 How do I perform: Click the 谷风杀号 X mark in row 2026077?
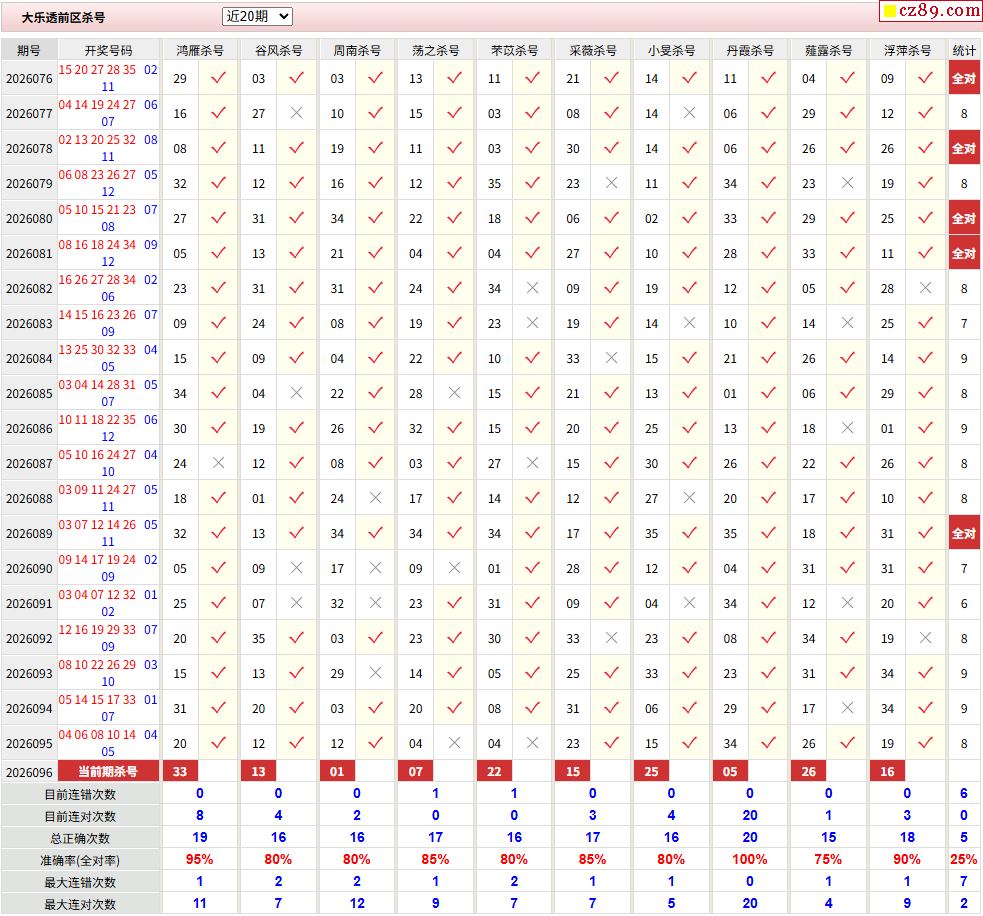coord(297,113)
